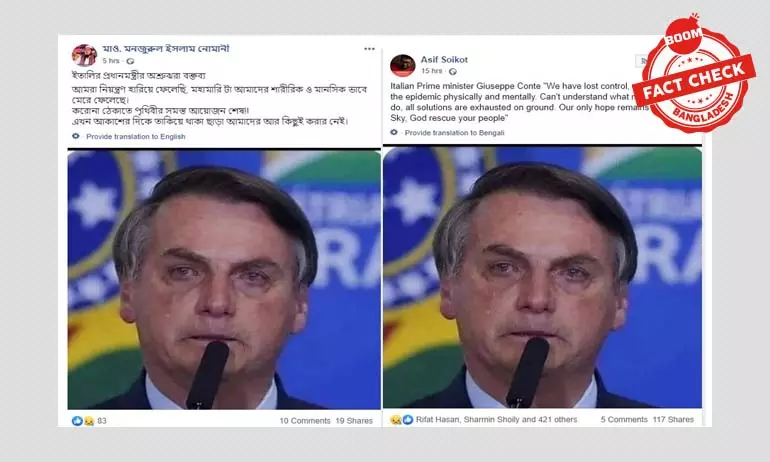Screen dimensions: 770x462
Task: Click the public globe icon beside 5 hrs
Action: pyautogui.click(x=130, y=61)
